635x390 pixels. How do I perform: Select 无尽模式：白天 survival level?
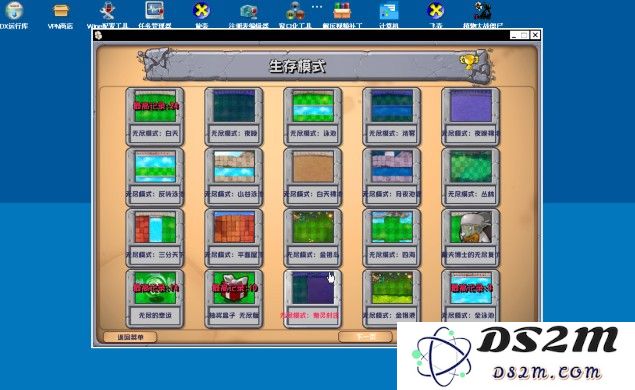[155, 117]
